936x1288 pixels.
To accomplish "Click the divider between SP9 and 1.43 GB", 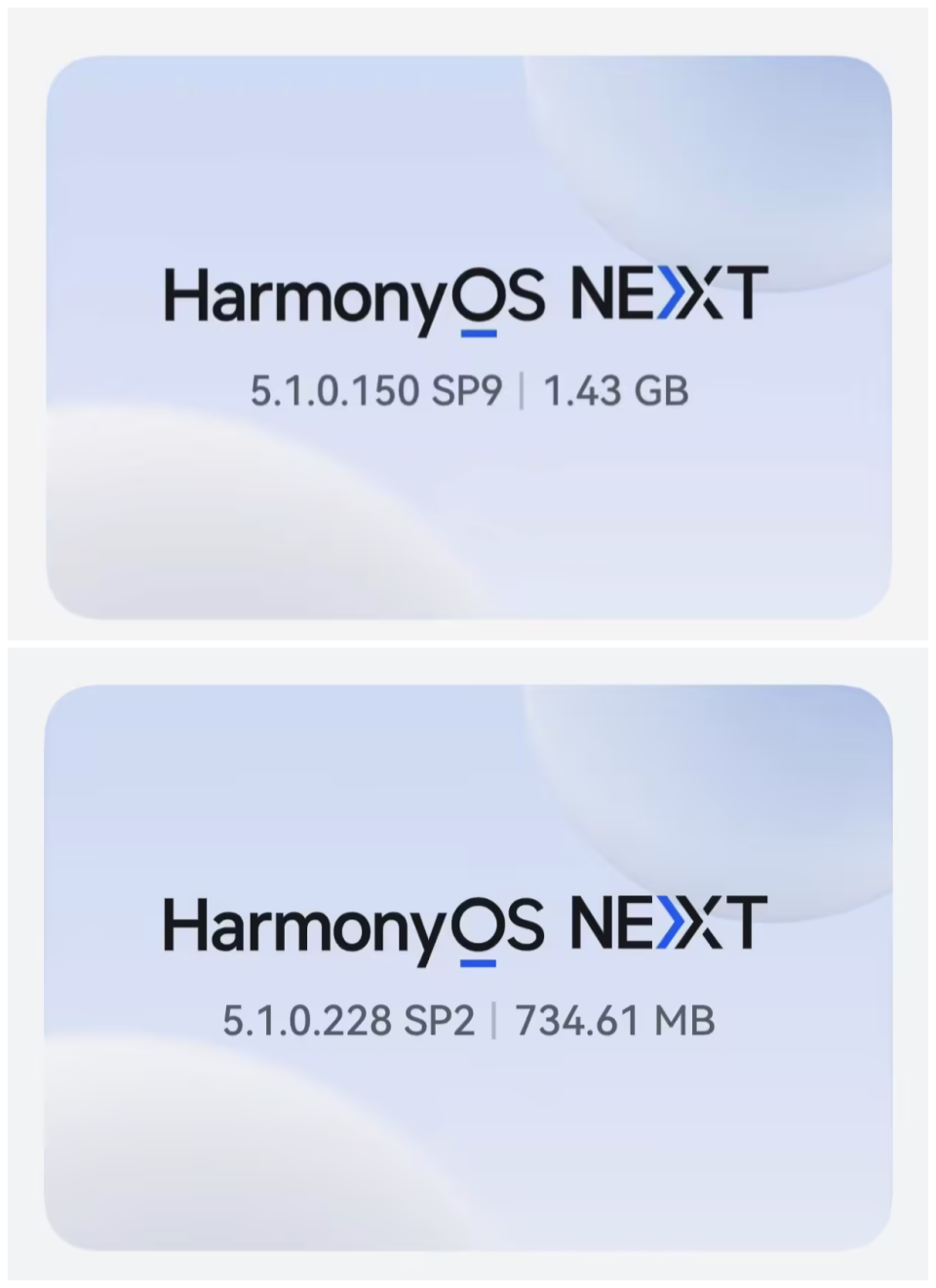I will click(523, 391).
